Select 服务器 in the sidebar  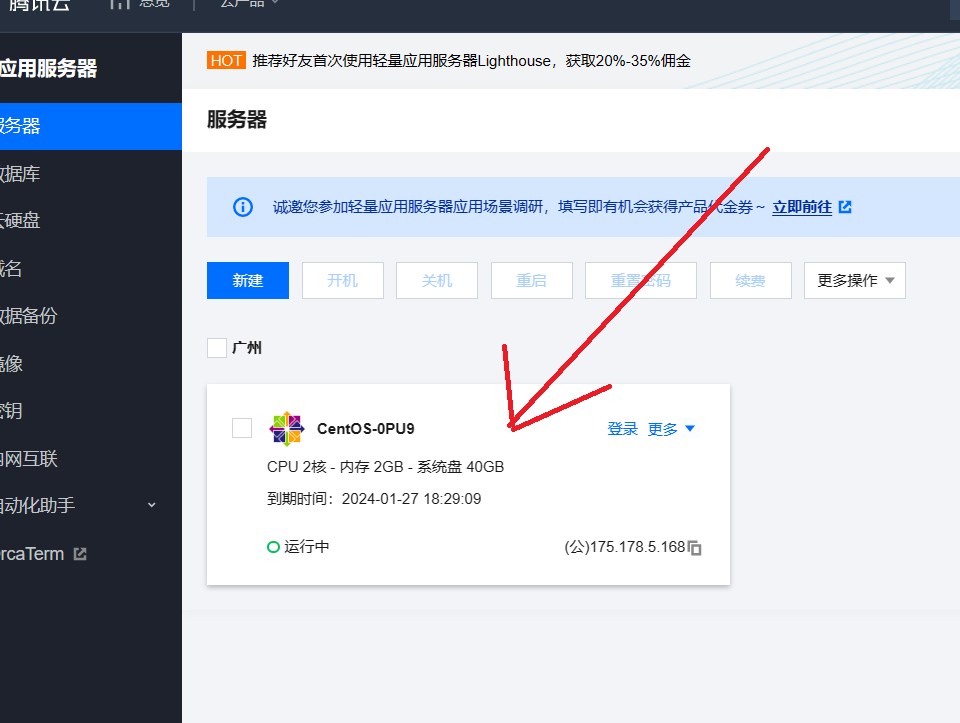tap(91, 126)
